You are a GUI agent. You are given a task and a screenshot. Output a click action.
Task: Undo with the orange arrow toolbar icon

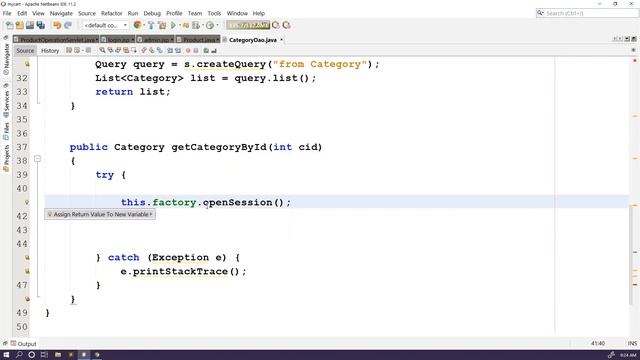point(57,25)
